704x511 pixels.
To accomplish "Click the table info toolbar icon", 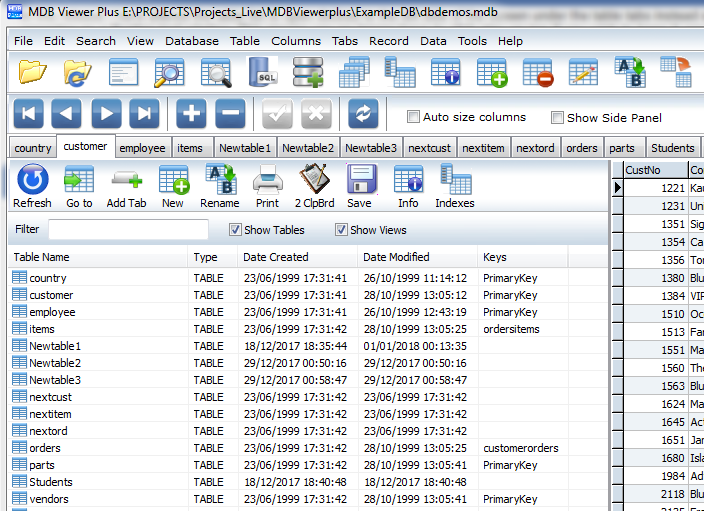I will pyautogui.click(x=445, y=72).
